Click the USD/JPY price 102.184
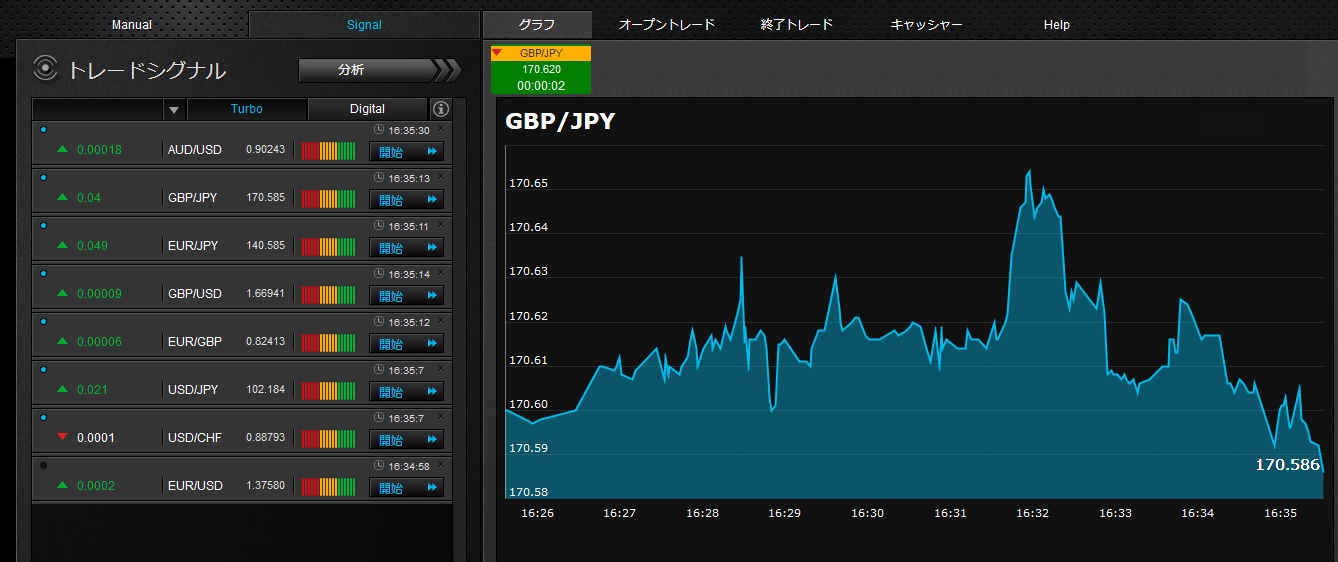Viewport: 1338px width, 562px height. 265,390
